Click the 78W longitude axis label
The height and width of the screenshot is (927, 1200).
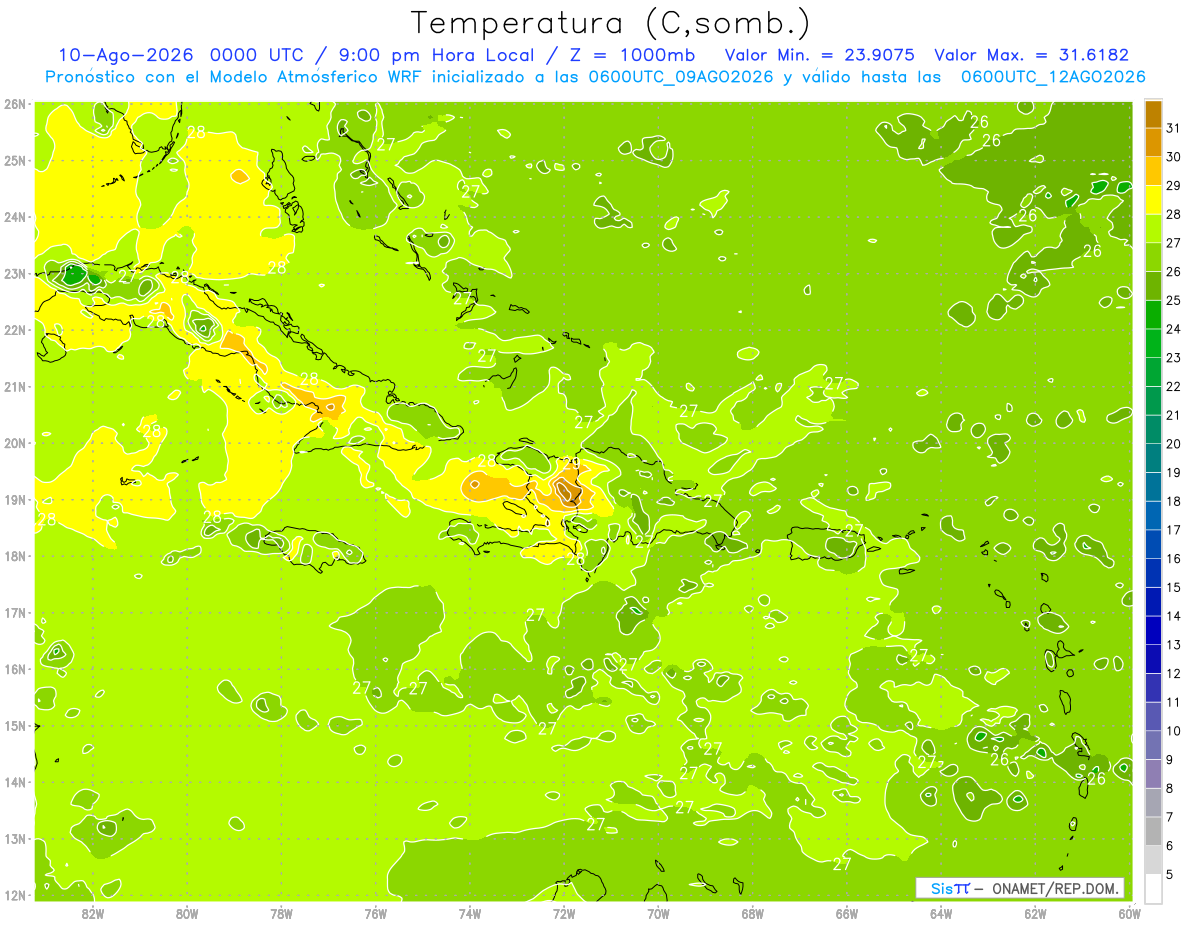[281, 913]
